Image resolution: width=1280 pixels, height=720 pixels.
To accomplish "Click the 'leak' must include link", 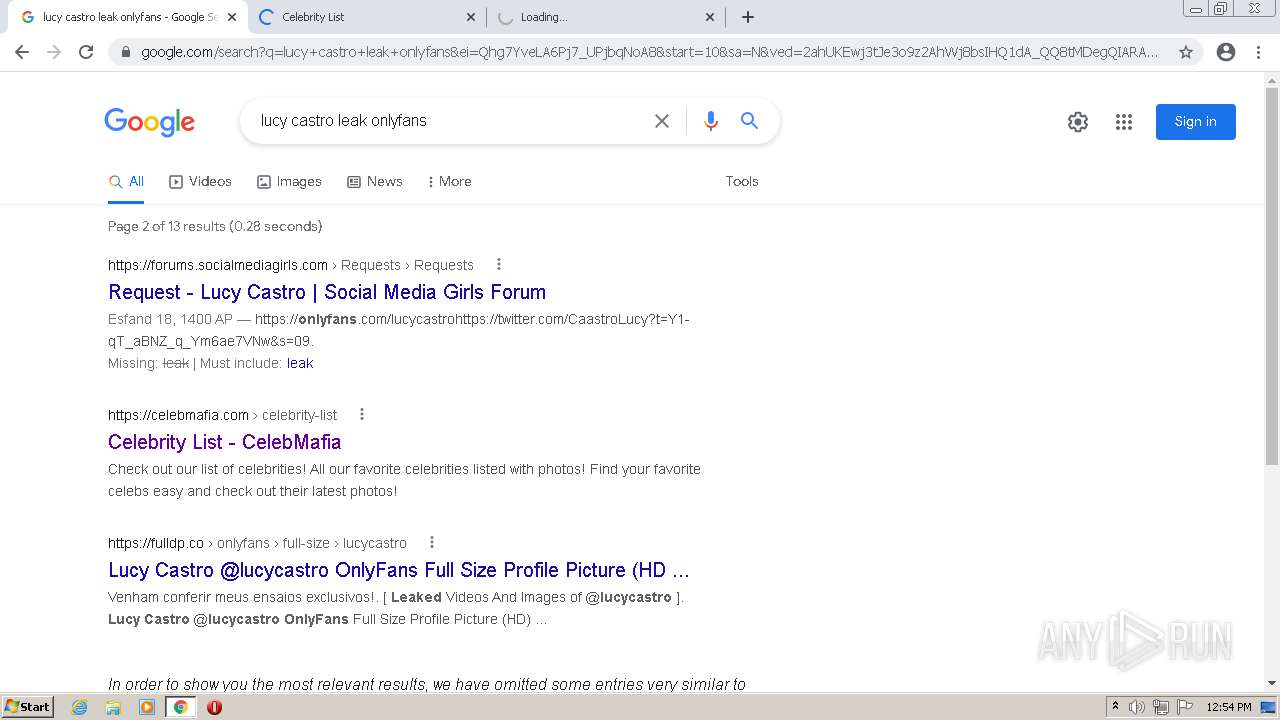I will coord(300,363).
